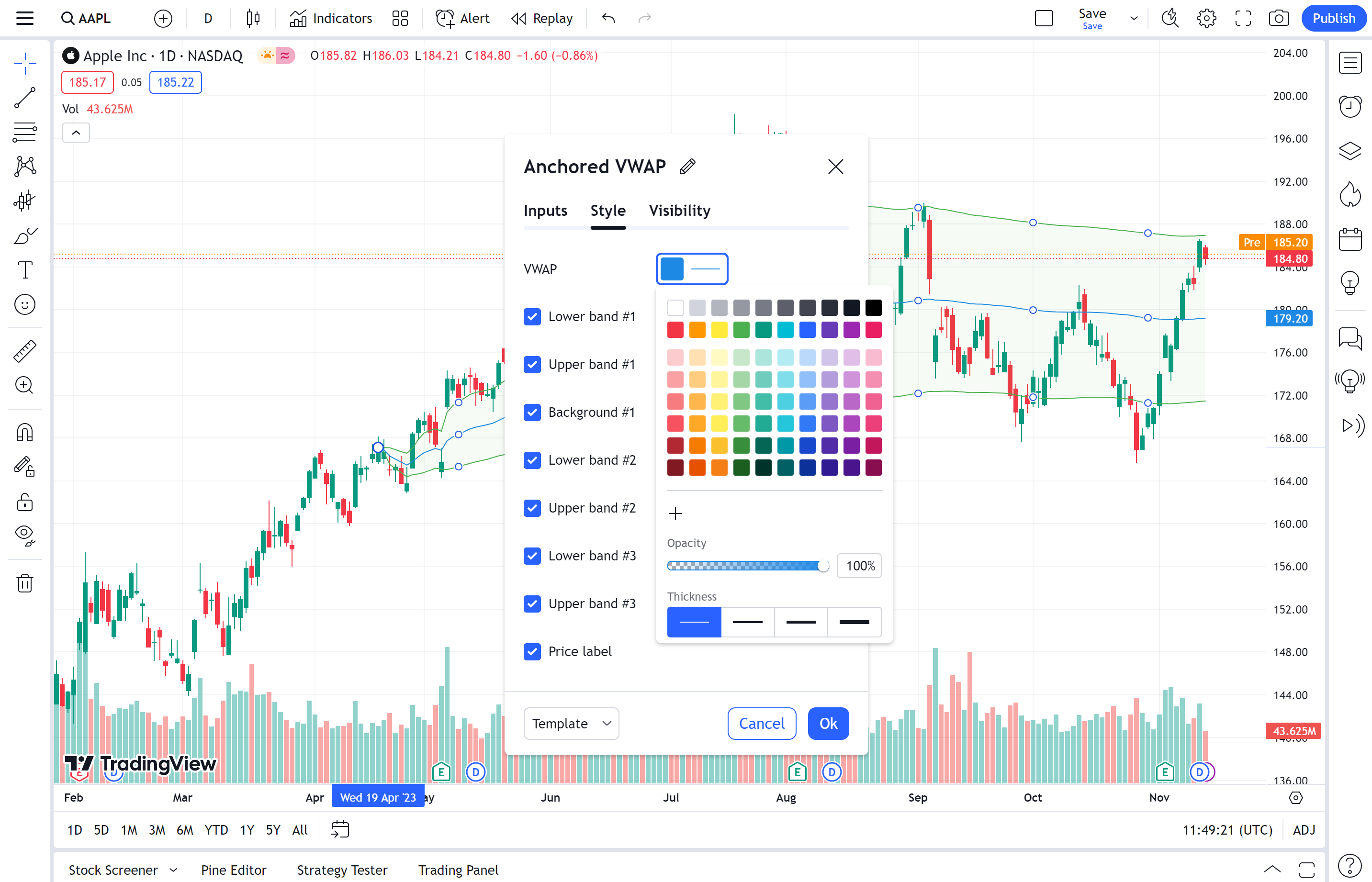Viewport: 1372px width, 882px height.
Task: Click the pencil rename icon beside Anchored VWAP
Action: coord(687,167)
